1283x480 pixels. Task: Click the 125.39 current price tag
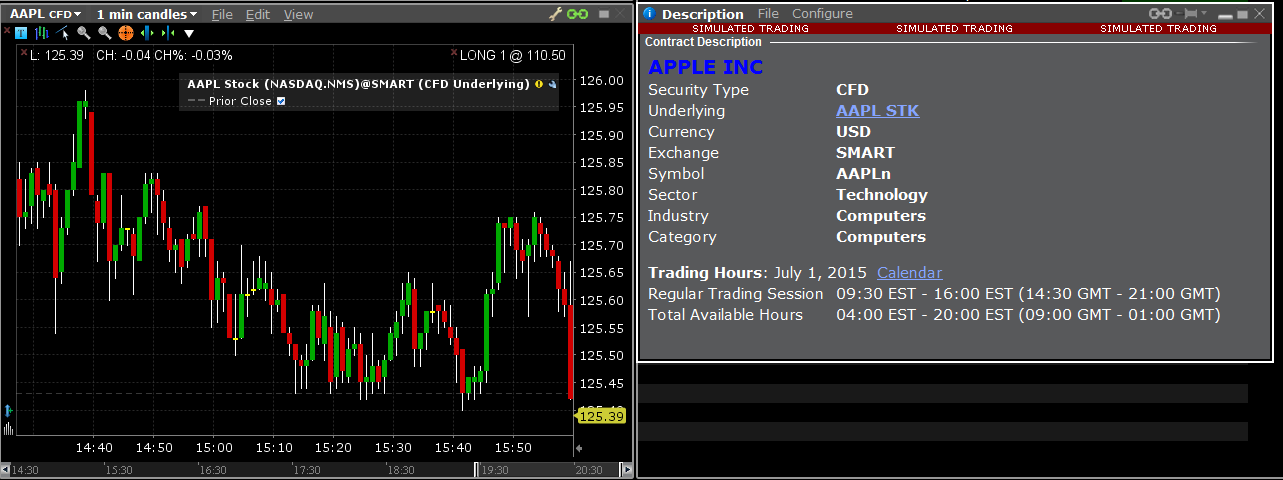coord(602,416)
